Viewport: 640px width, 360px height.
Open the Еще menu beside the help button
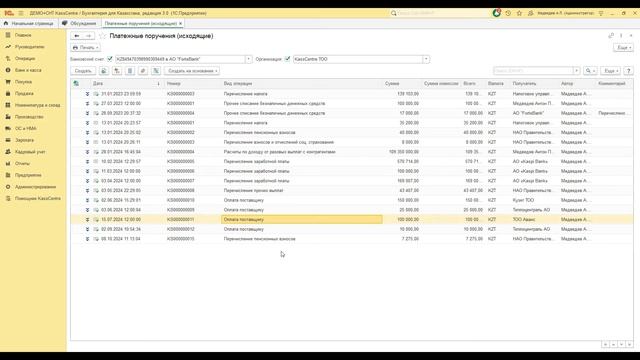pos(610,71)
